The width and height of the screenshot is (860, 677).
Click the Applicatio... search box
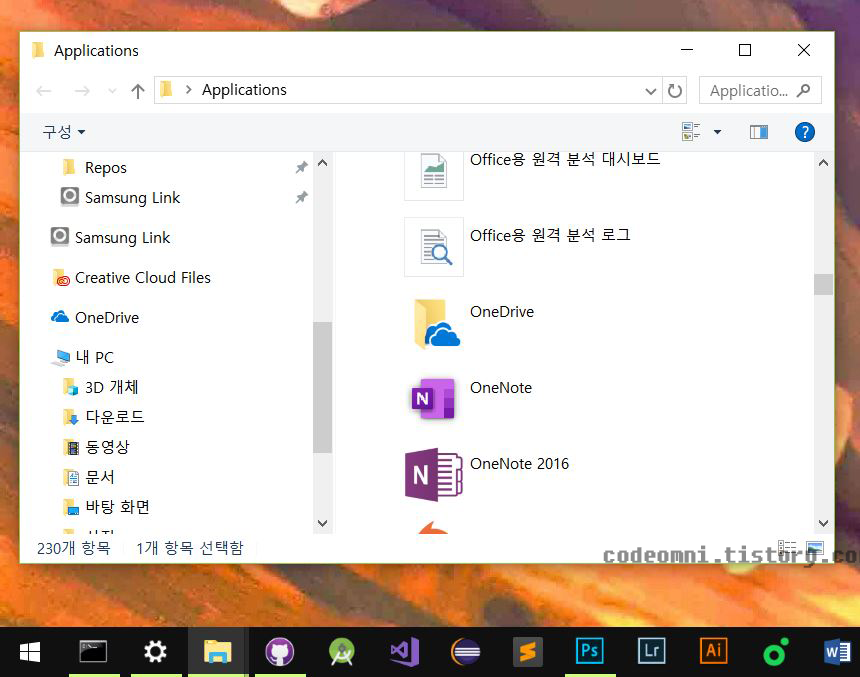[x=760, y=91]
